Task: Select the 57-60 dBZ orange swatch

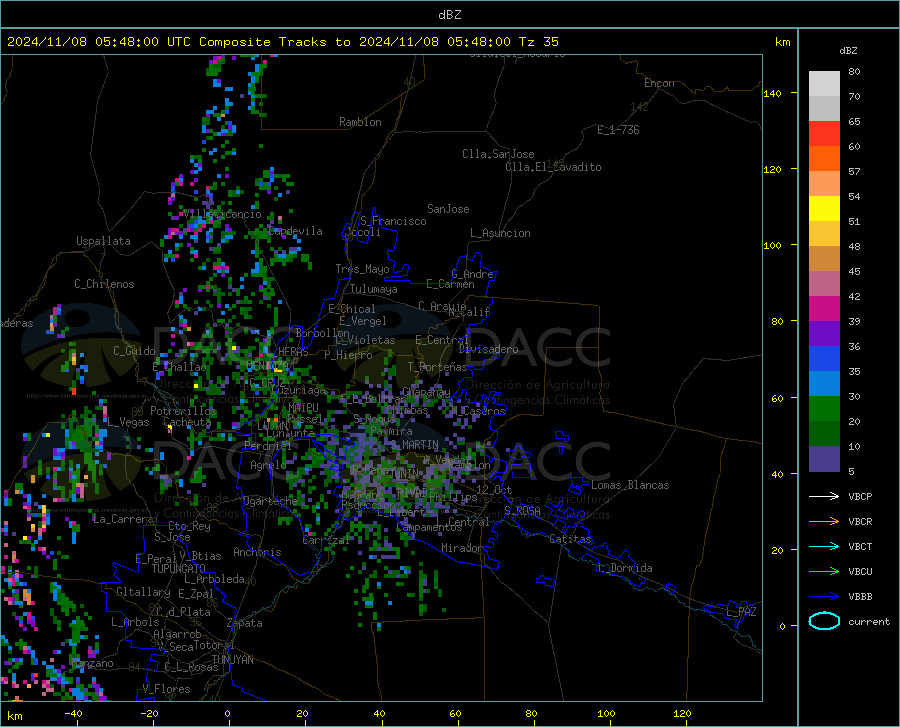Action: 824,159
